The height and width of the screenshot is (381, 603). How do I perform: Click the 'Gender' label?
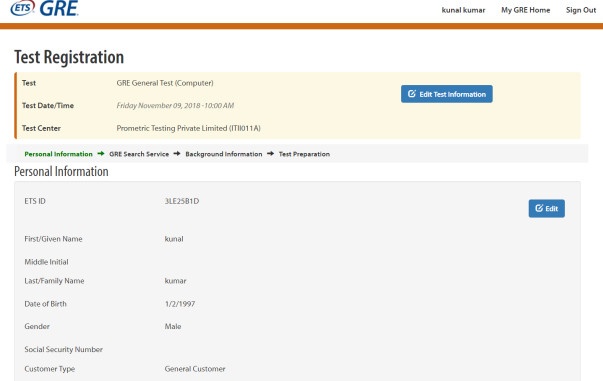coord(37,326)
